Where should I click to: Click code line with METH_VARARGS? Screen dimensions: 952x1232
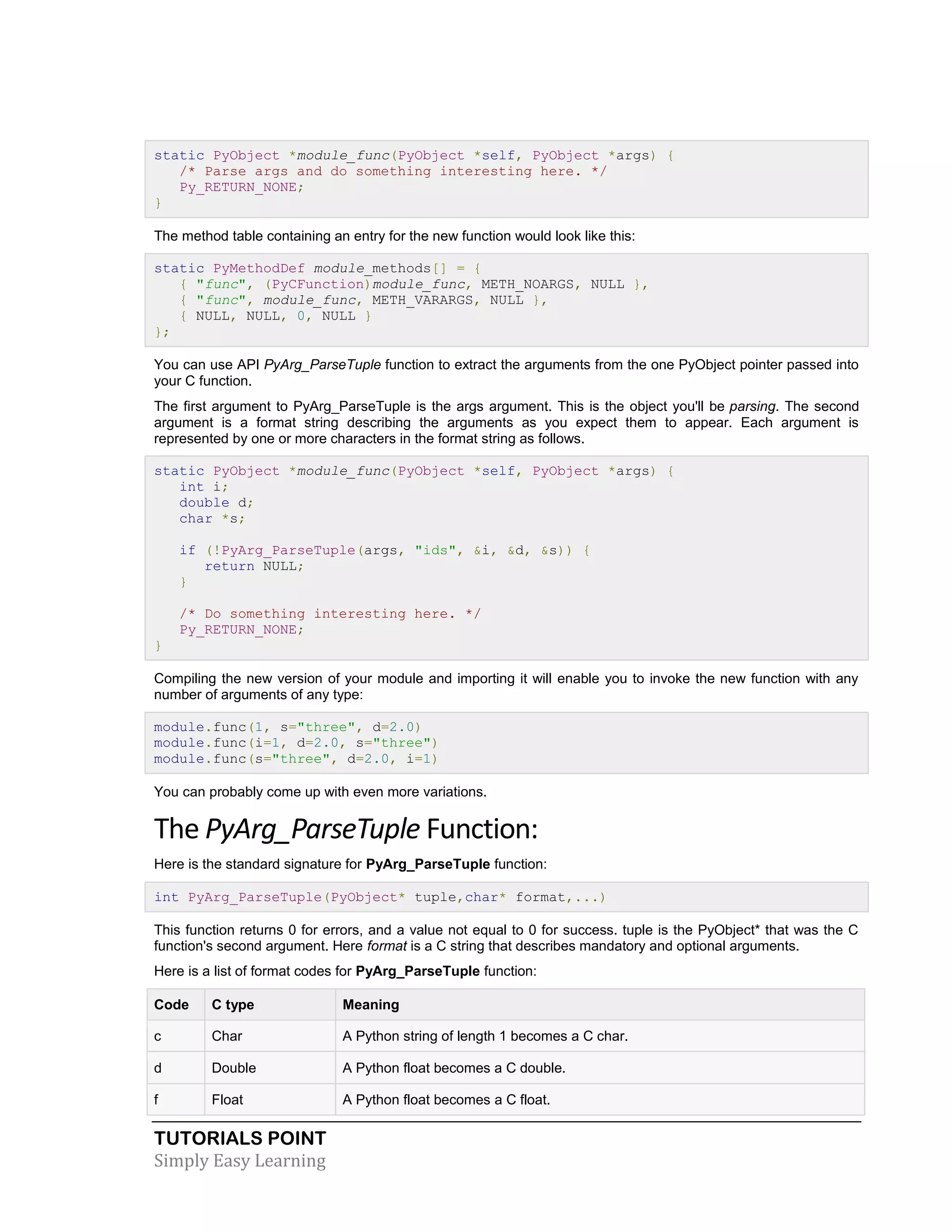pos(363,300)
